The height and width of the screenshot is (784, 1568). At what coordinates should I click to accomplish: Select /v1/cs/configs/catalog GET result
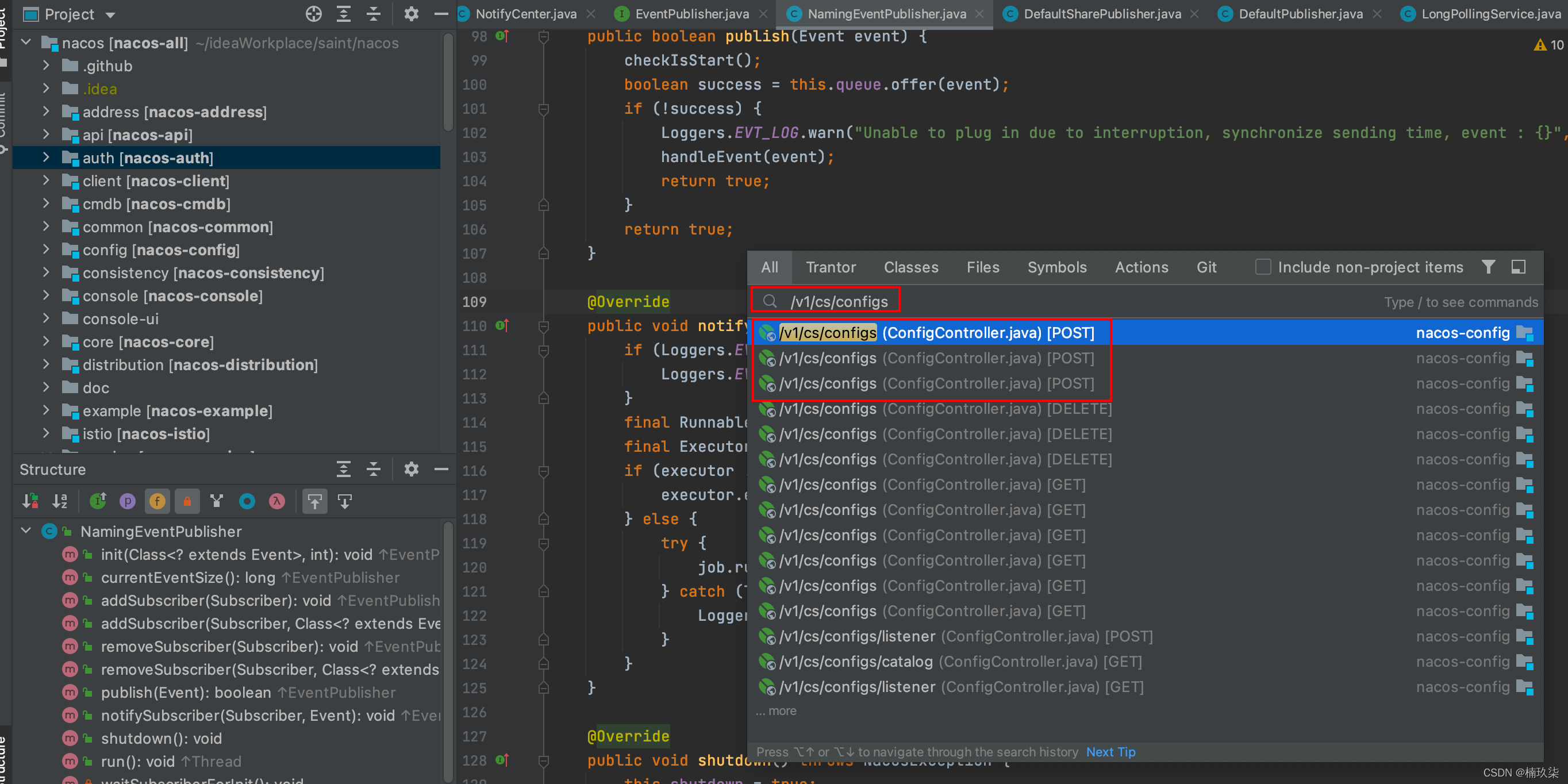click(x=855, y=662)
